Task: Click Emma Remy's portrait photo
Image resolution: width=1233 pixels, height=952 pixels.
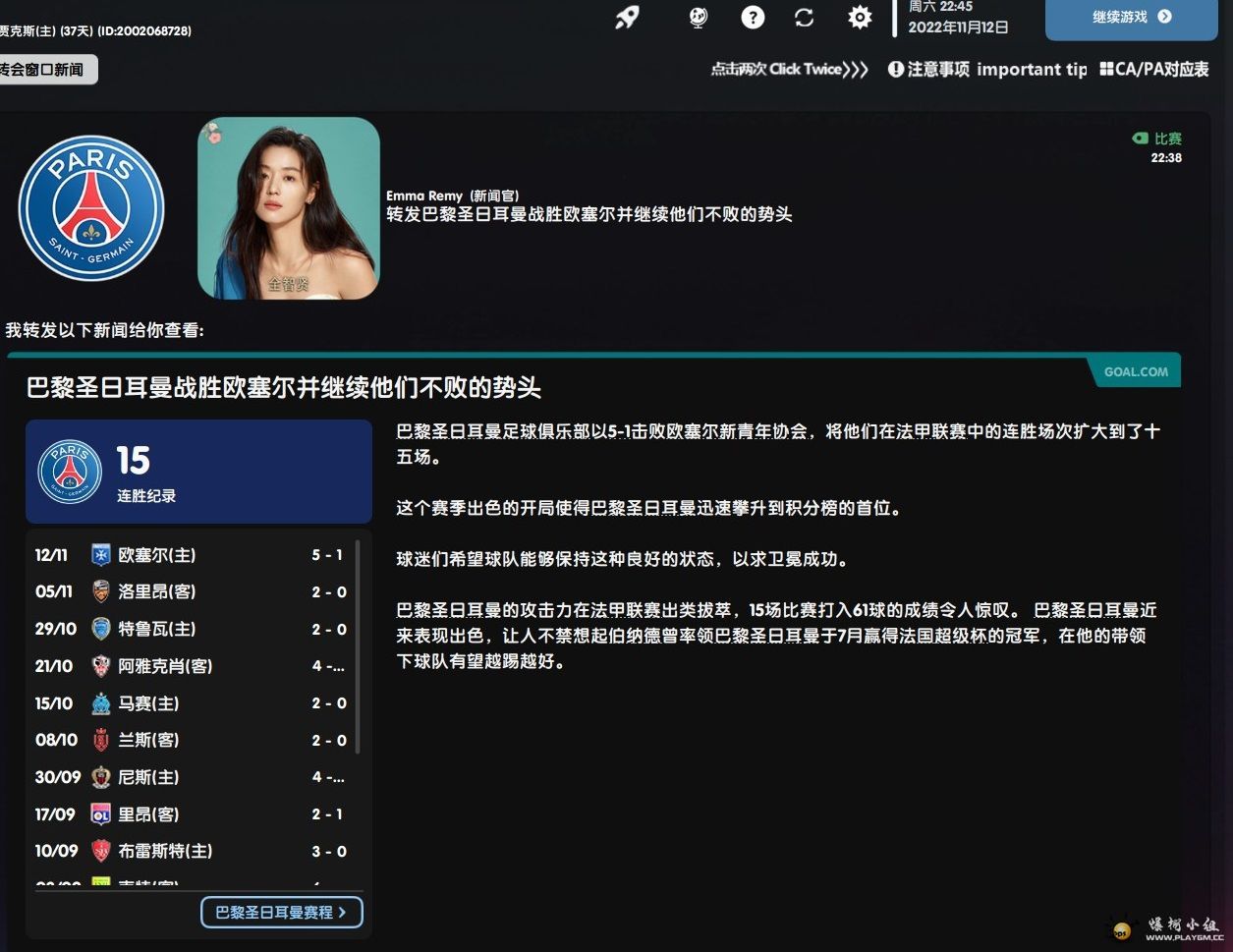Action: click(289, 208)
